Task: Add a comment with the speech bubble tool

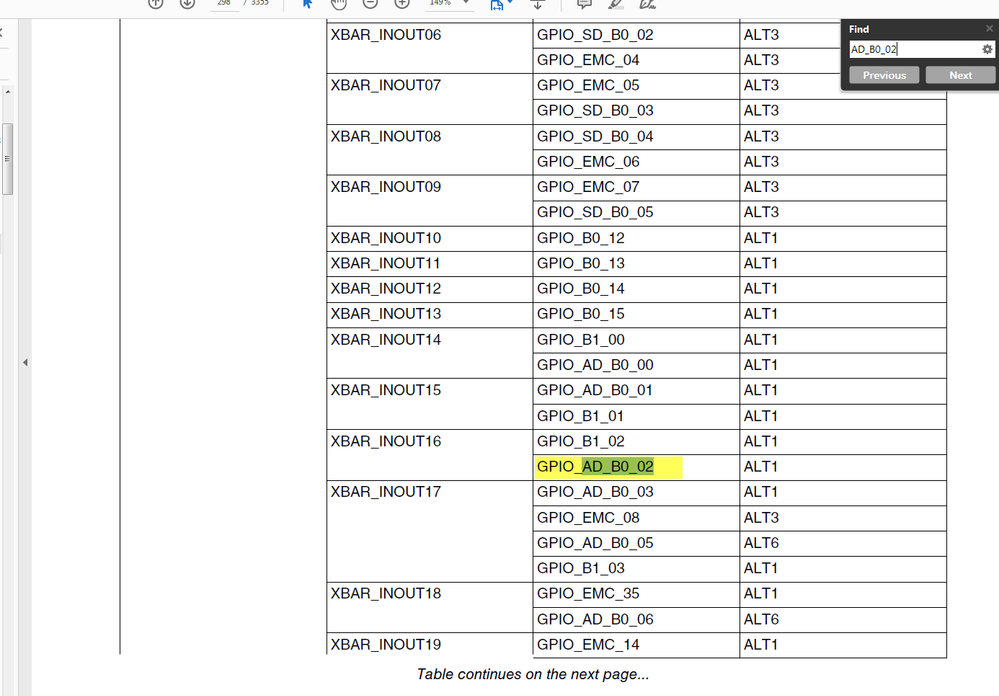Action: pos(584,4)
